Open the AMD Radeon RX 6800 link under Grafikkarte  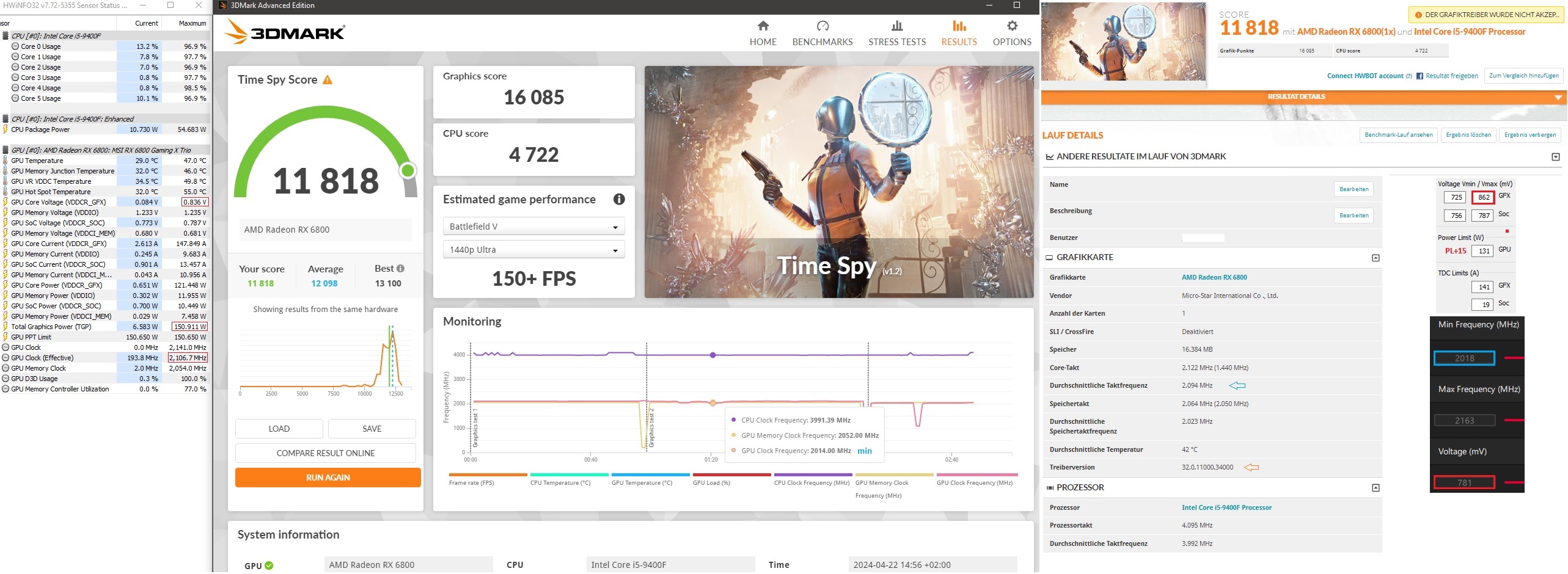1214,277
